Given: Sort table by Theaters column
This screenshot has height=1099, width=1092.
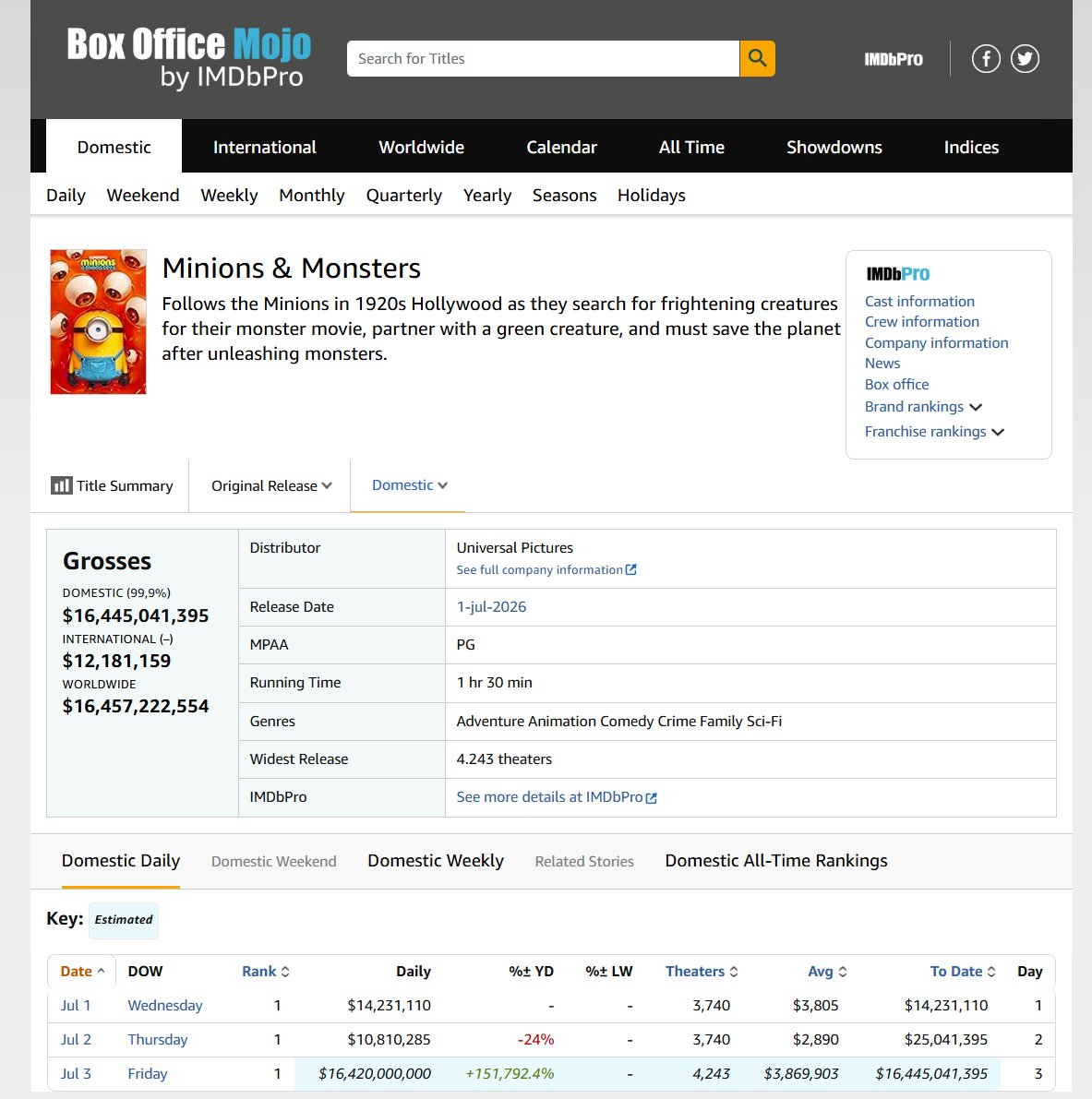Looking at the screenshot, I should (702, 972).
